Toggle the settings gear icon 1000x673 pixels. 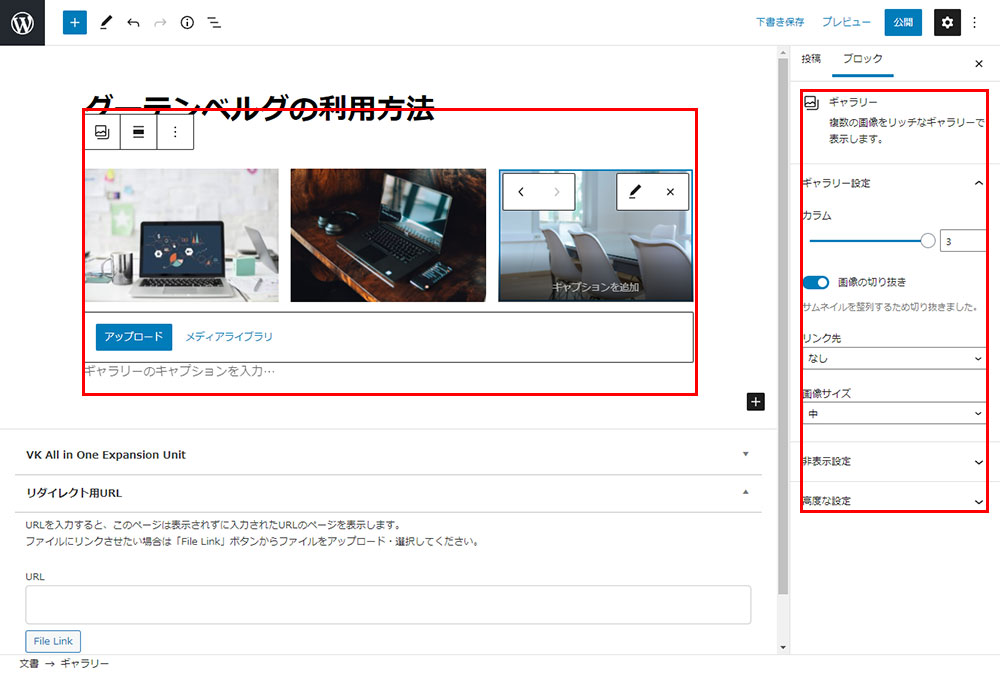click(x=947, y=22)
